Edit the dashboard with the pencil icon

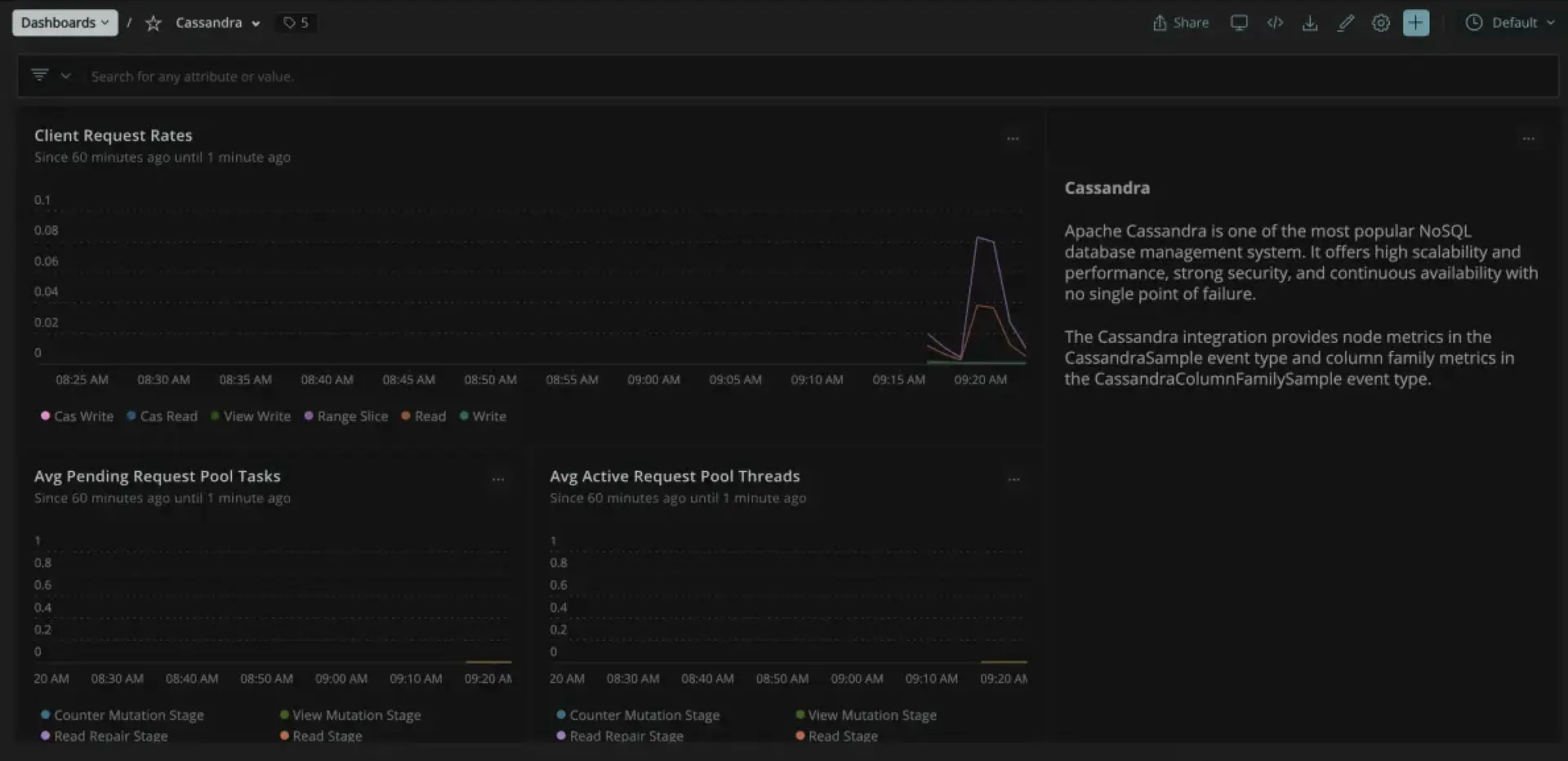click(1346, 23)
